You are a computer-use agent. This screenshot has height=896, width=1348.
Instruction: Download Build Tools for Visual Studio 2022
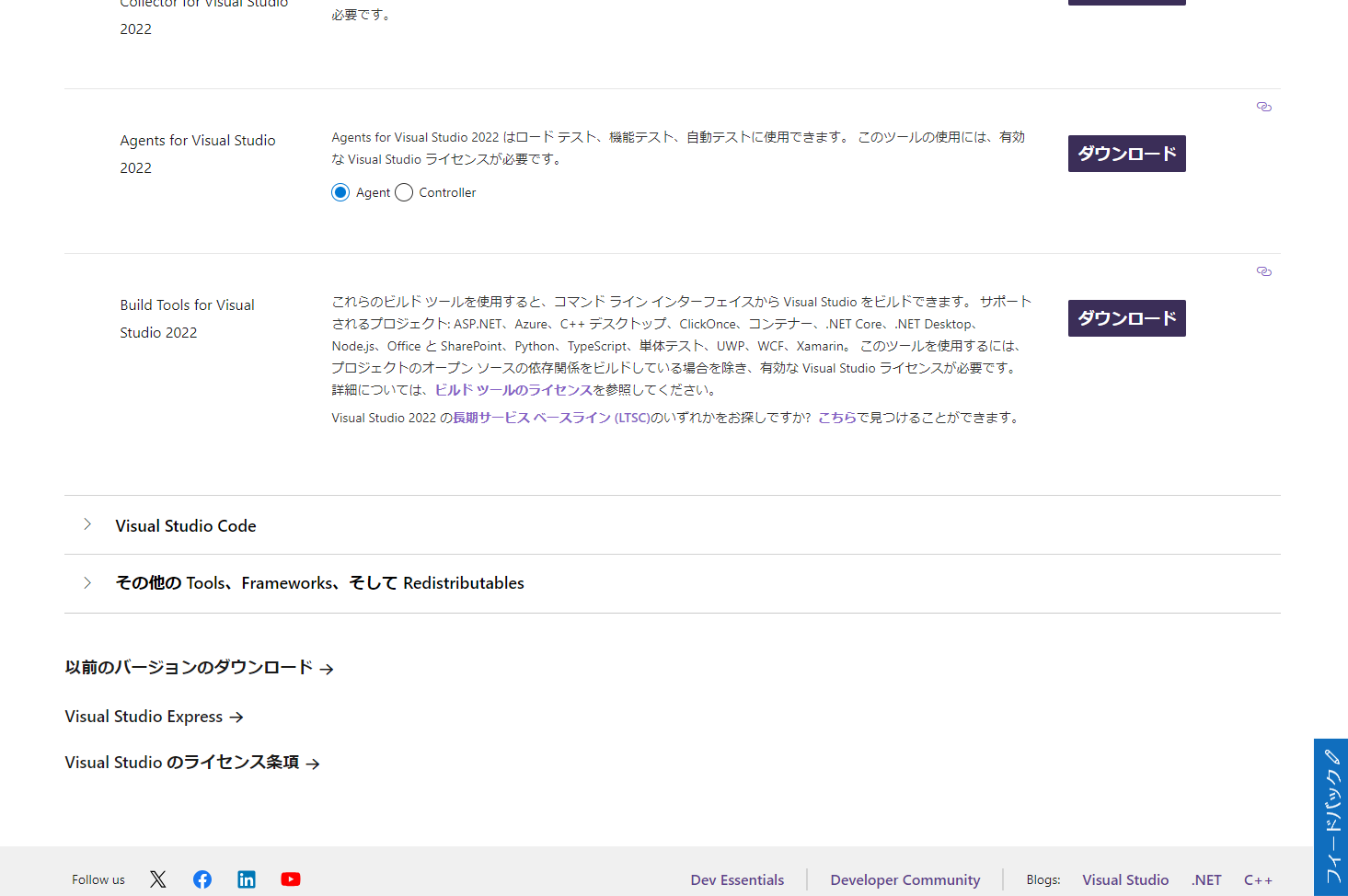coord(1126,318)
